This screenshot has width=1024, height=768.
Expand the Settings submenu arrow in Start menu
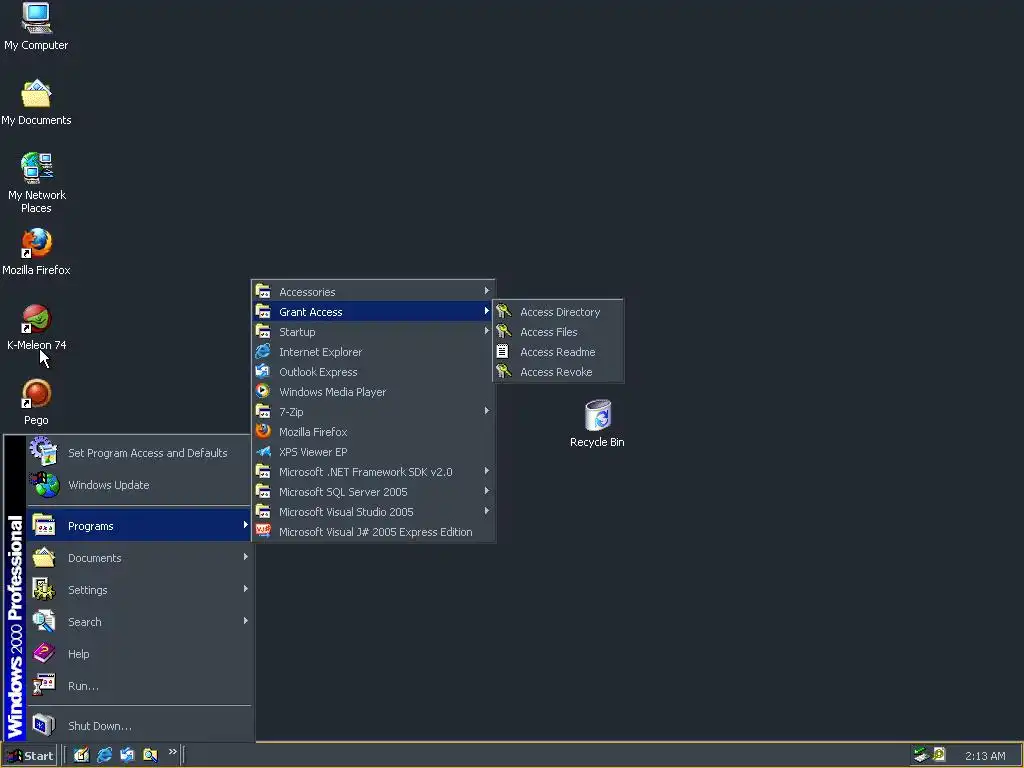pyautogui.click(x=246, y=589)
